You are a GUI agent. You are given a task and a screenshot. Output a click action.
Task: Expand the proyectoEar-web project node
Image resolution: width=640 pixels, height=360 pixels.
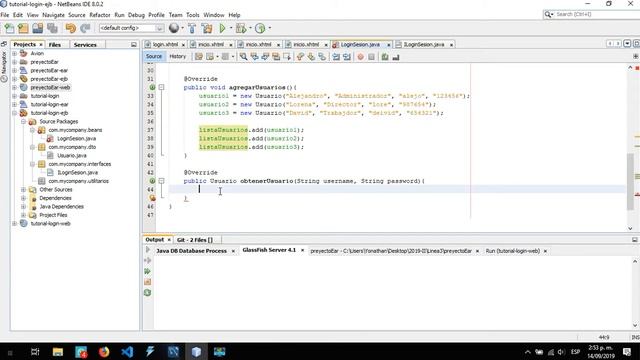[15, 87]
